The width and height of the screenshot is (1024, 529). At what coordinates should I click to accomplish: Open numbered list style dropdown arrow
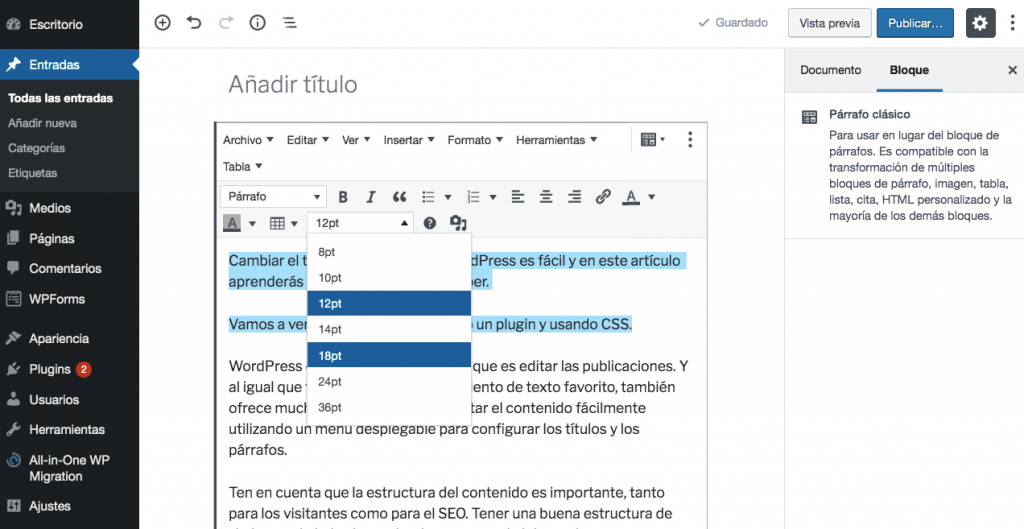[493, 197]
